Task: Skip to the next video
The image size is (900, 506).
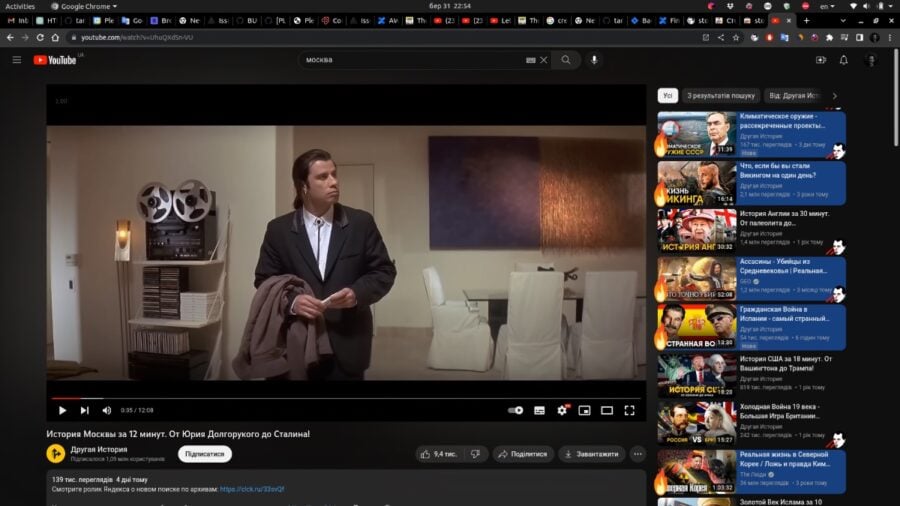Action: (84, 410)
